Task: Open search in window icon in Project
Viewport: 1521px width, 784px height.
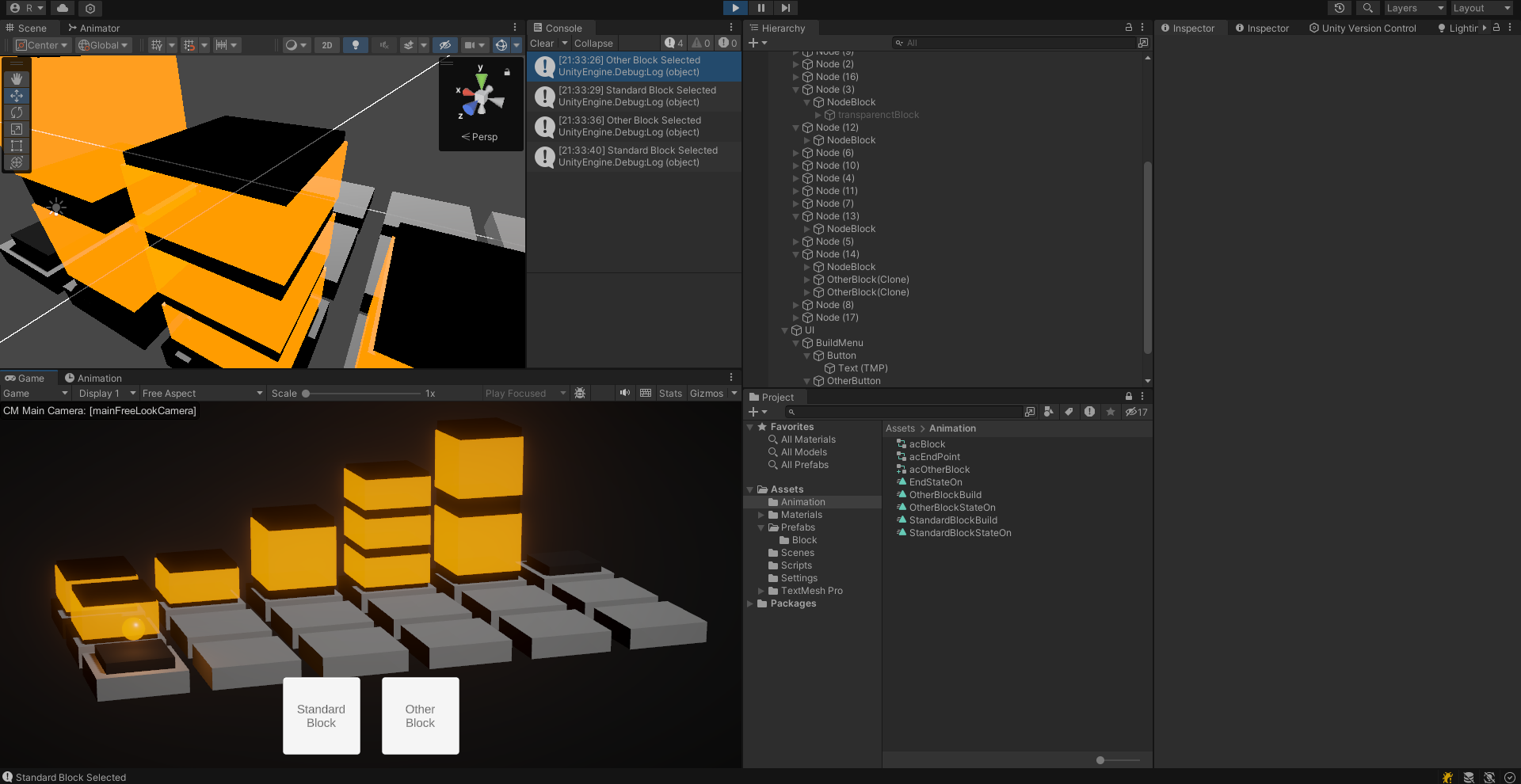Action: [1030, 412]
